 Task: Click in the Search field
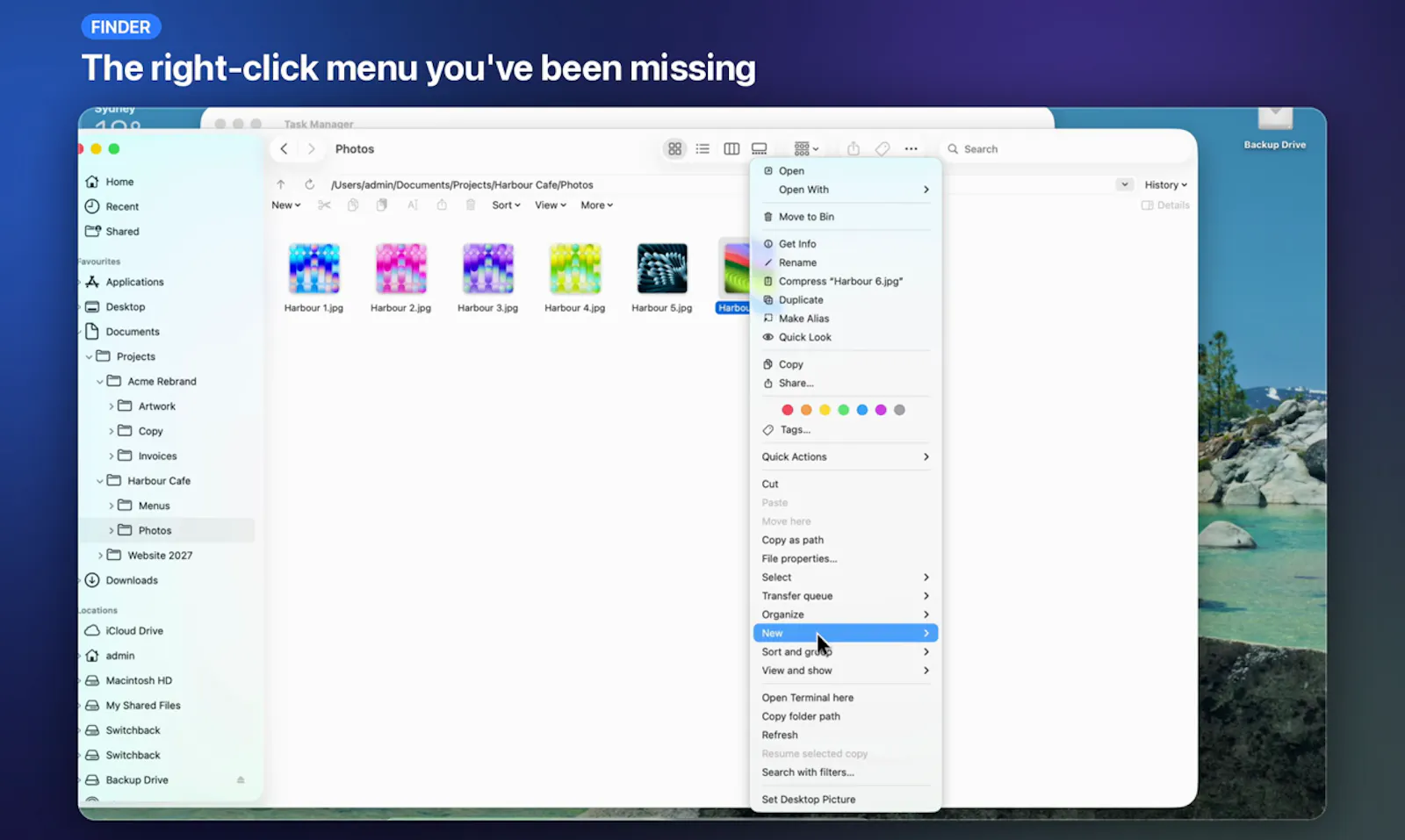(x=1067, y=149)
